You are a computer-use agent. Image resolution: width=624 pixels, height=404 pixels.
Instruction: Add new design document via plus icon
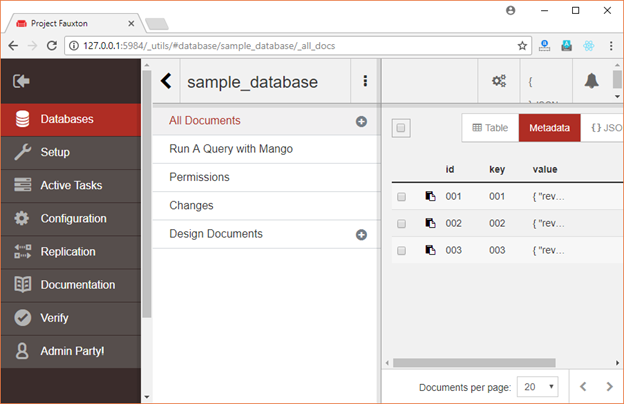point(361,235)
